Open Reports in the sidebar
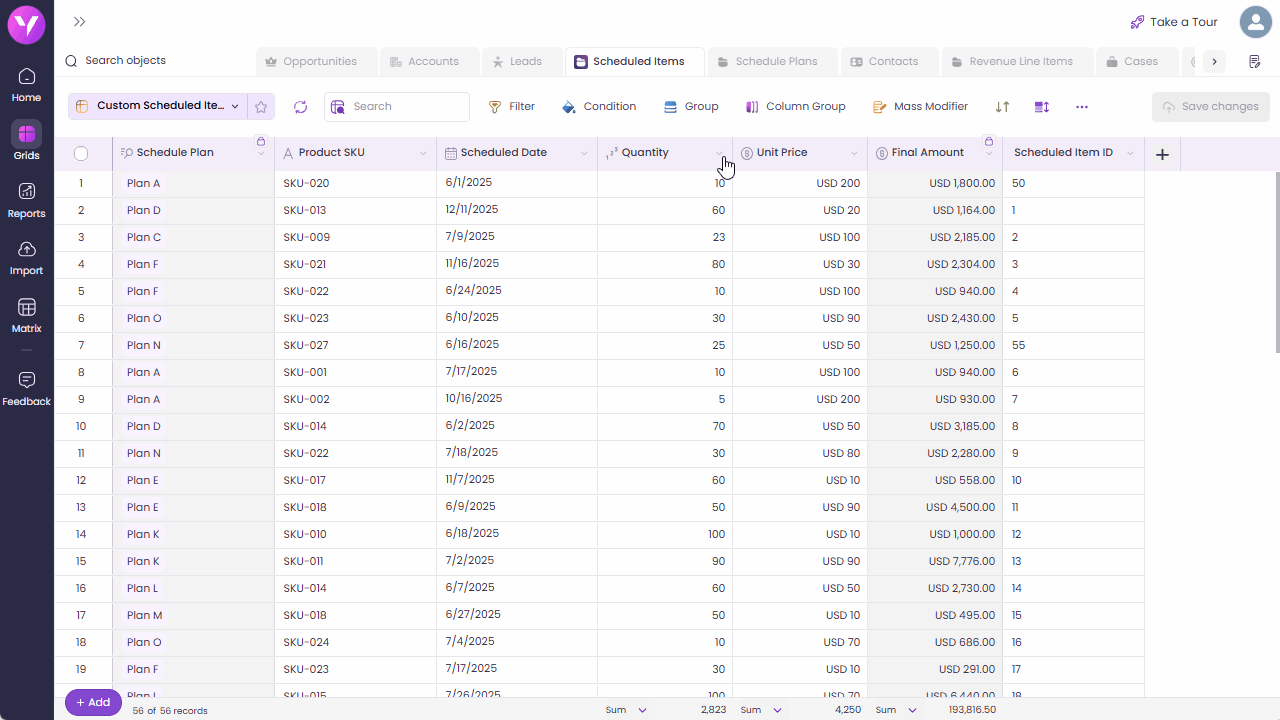Screen dimensions: 1280x720 [27, 200]
